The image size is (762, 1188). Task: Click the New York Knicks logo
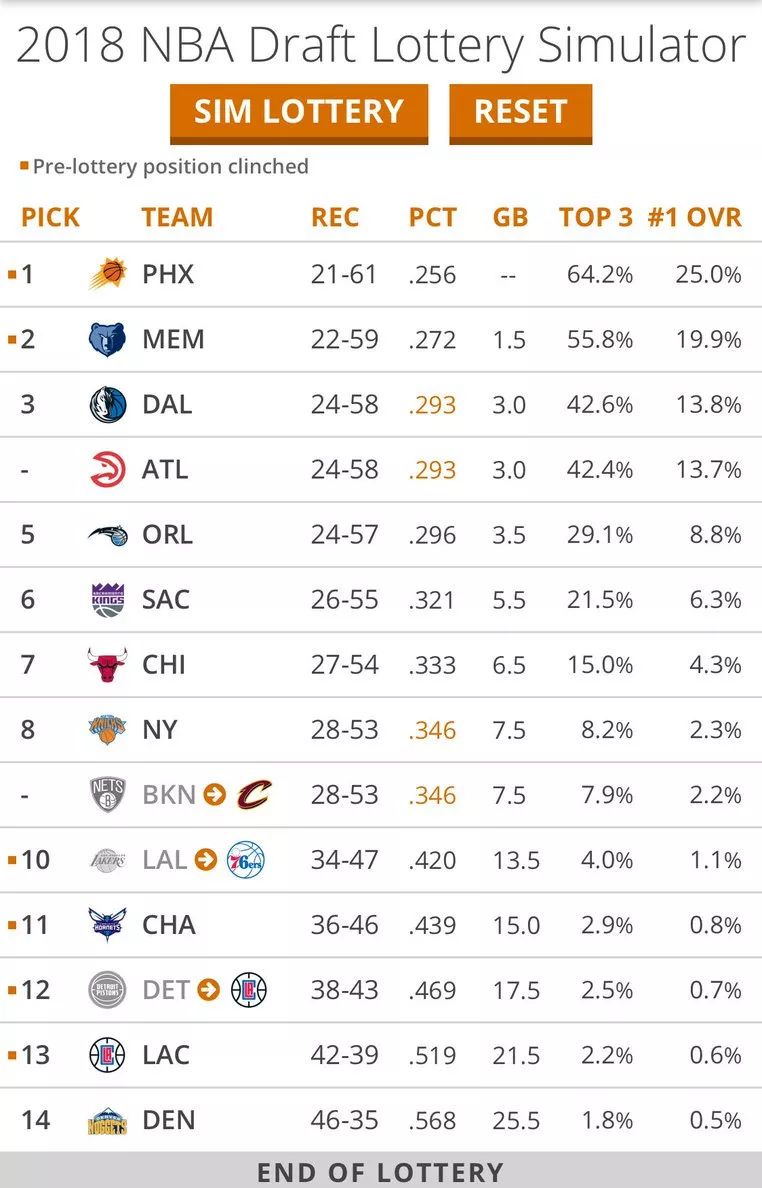pyautogui.click(x=108, y=730)
